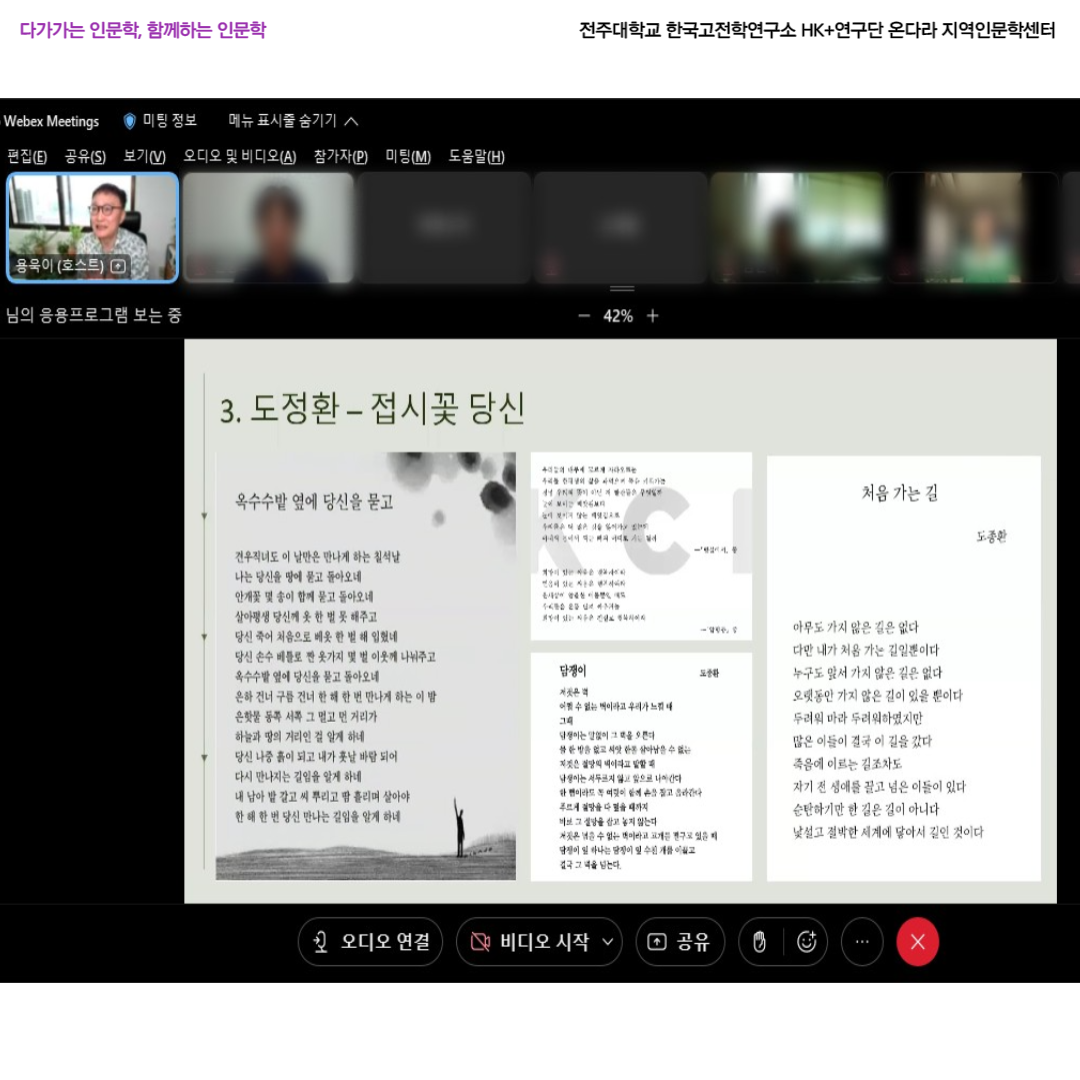Image resolution: width=1080 pixels, height=1080 pixels.
Task: Open the 참가자(P) menu
Action: [340, 156]
